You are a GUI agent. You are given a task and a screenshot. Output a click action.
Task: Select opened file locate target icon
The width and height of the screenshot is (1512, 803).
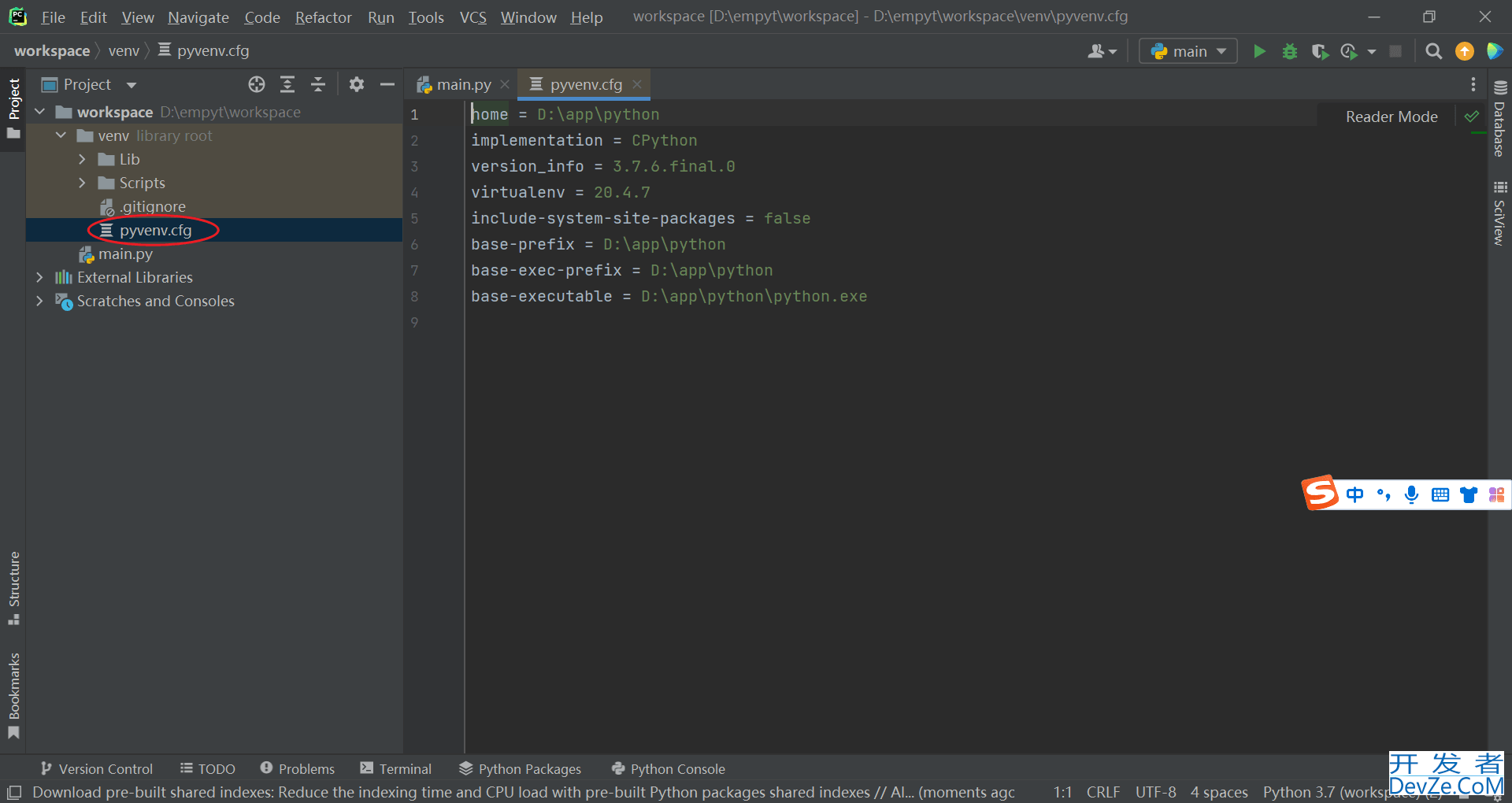257,84
